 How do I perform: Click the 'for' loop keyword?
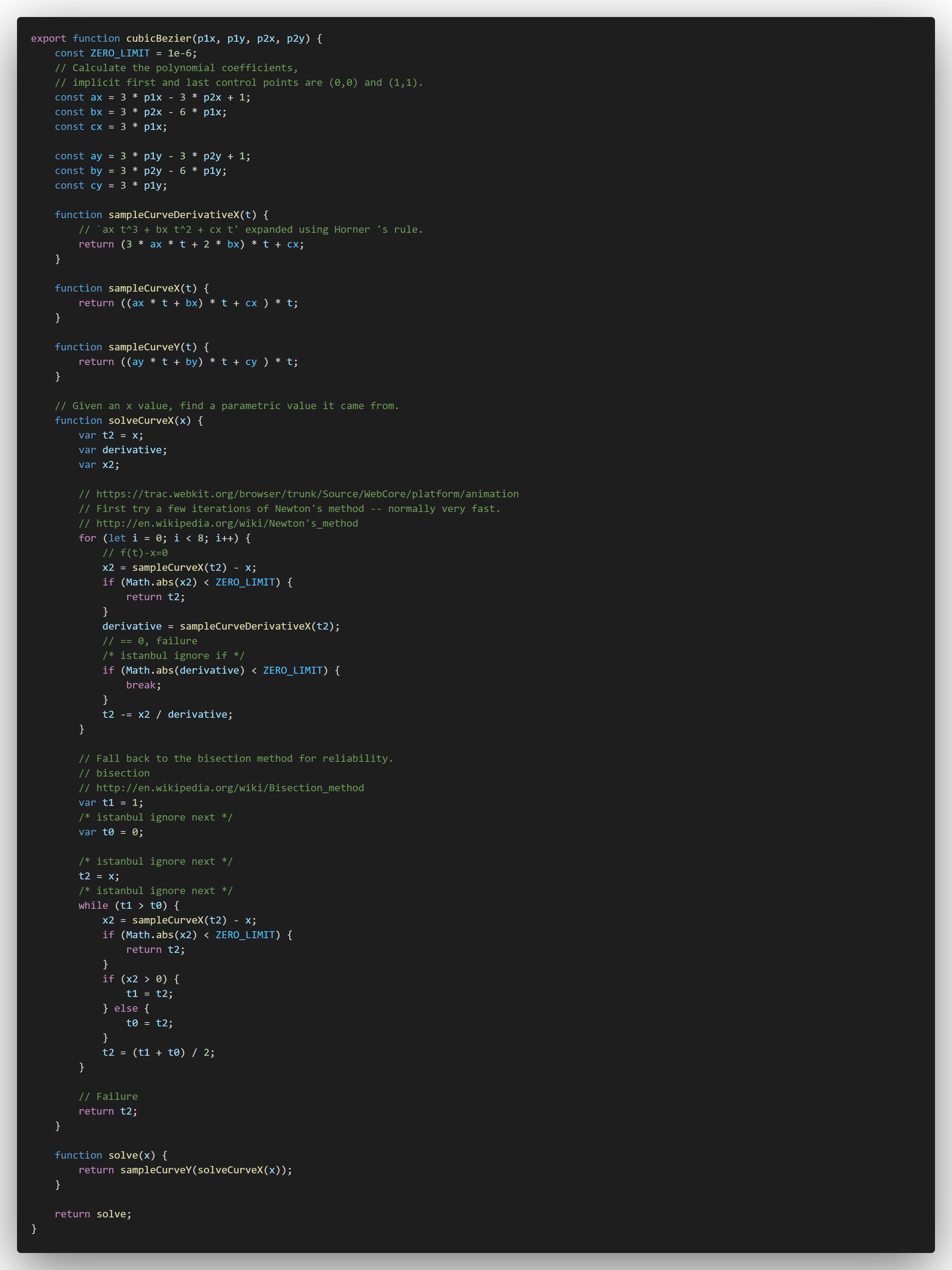click(87, 538)
